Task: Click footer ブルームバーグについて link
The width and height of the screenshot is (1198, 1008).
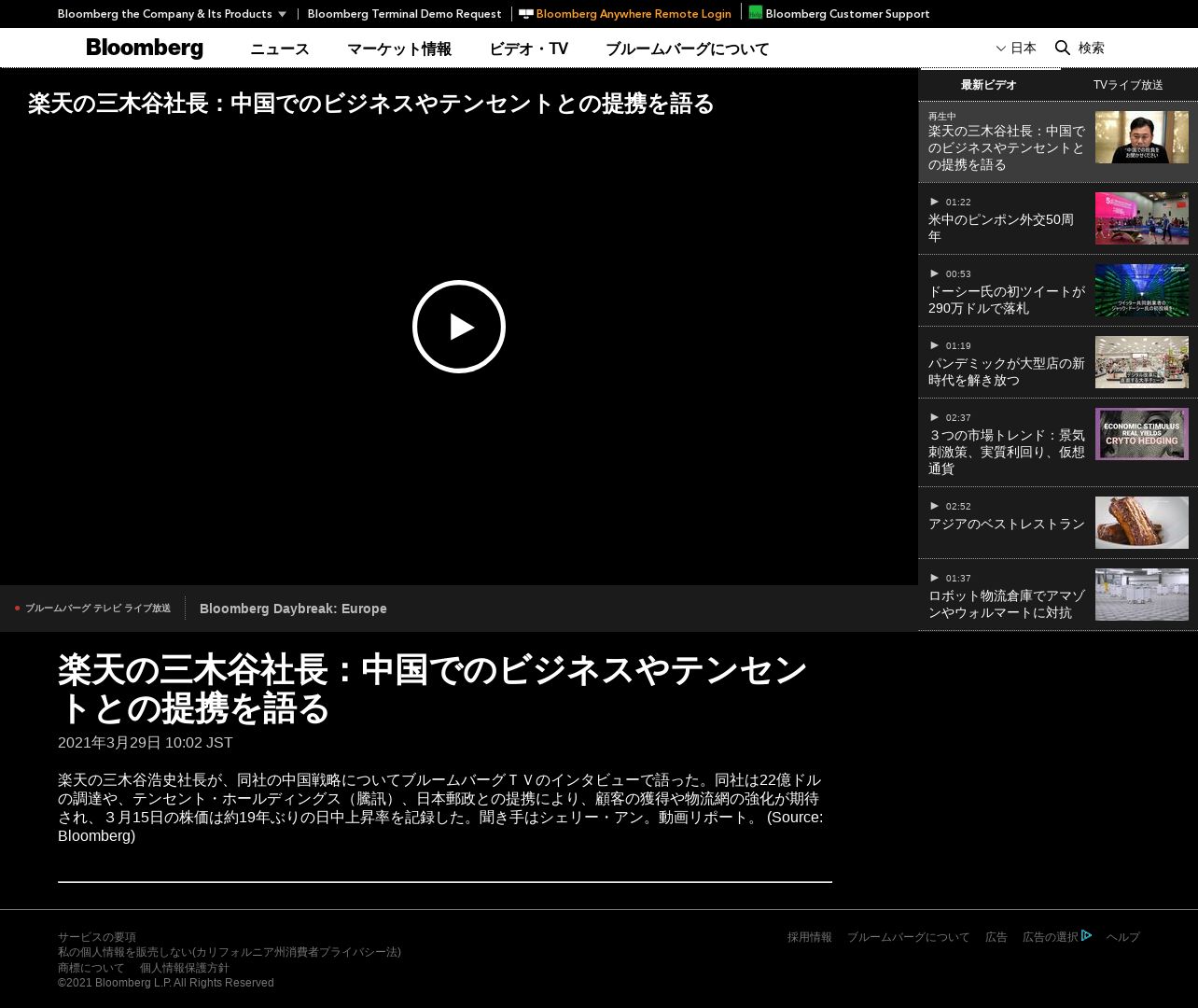Action: [909, 937]
